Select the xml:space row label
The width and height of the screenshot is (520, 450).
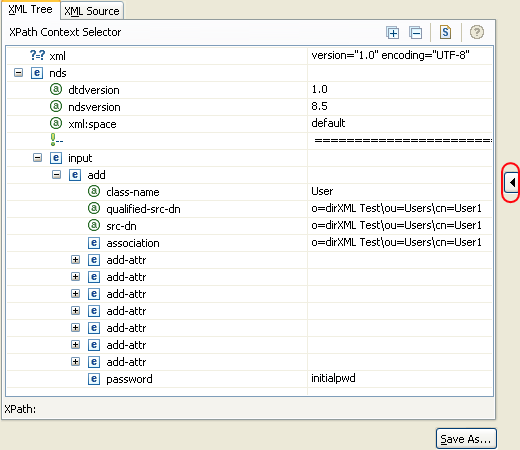(92, 124)
